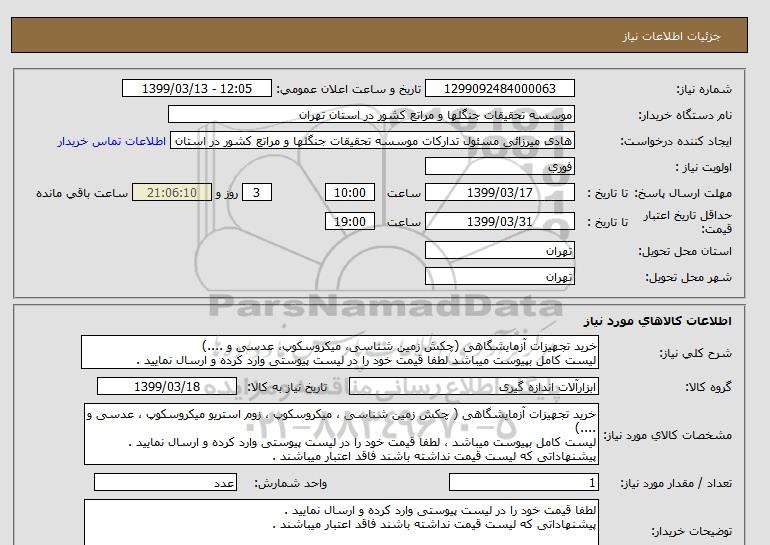Click the goods need date 1399/03/18
770x545 pixels.
pos(167,387)
